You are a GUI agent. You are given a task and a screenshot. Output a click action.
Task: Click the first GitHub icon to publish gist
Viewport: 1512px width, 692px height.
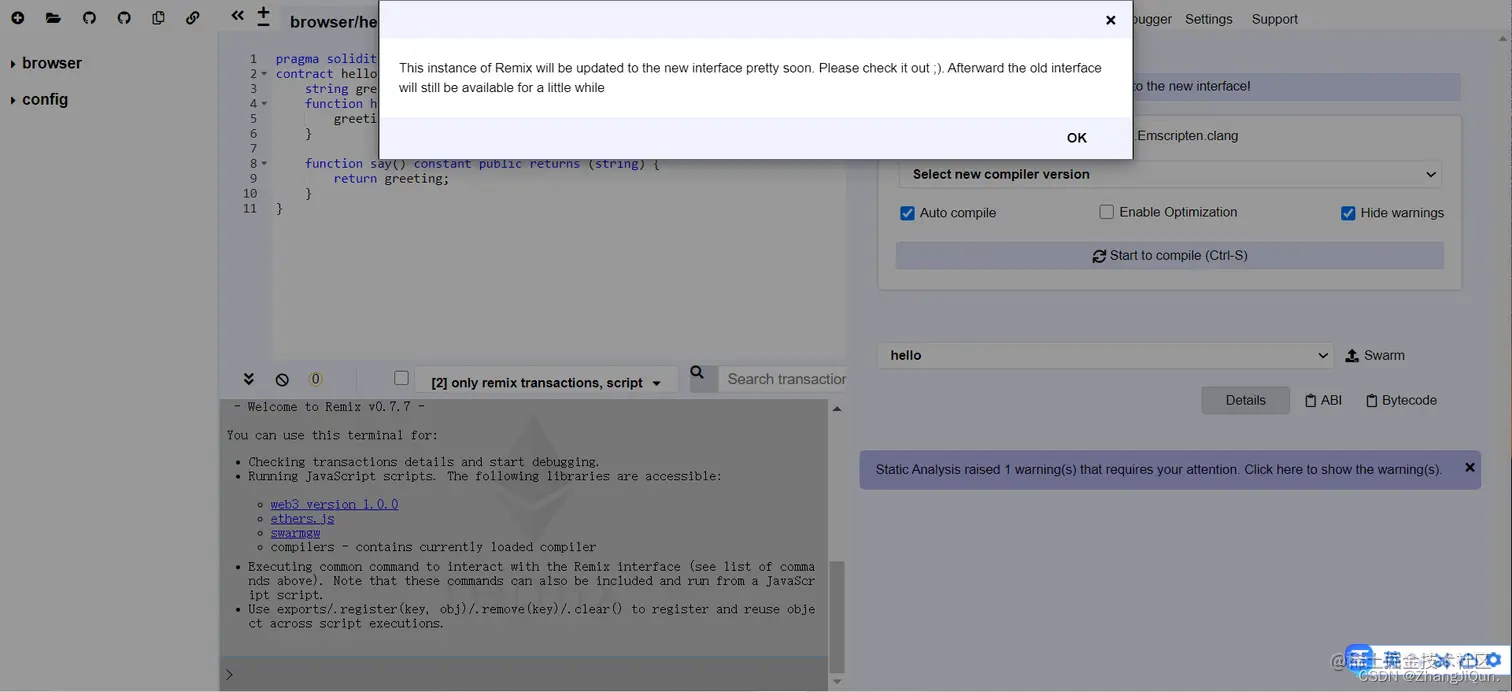89,18
